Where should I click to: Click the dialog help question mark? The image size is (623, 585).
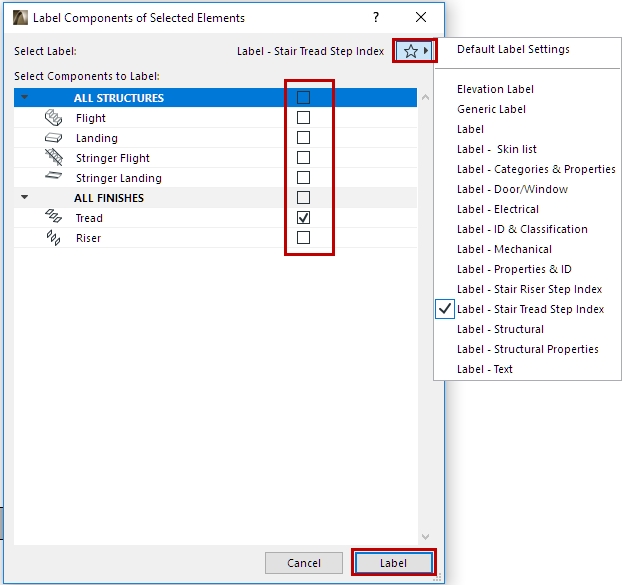point(376,18)
